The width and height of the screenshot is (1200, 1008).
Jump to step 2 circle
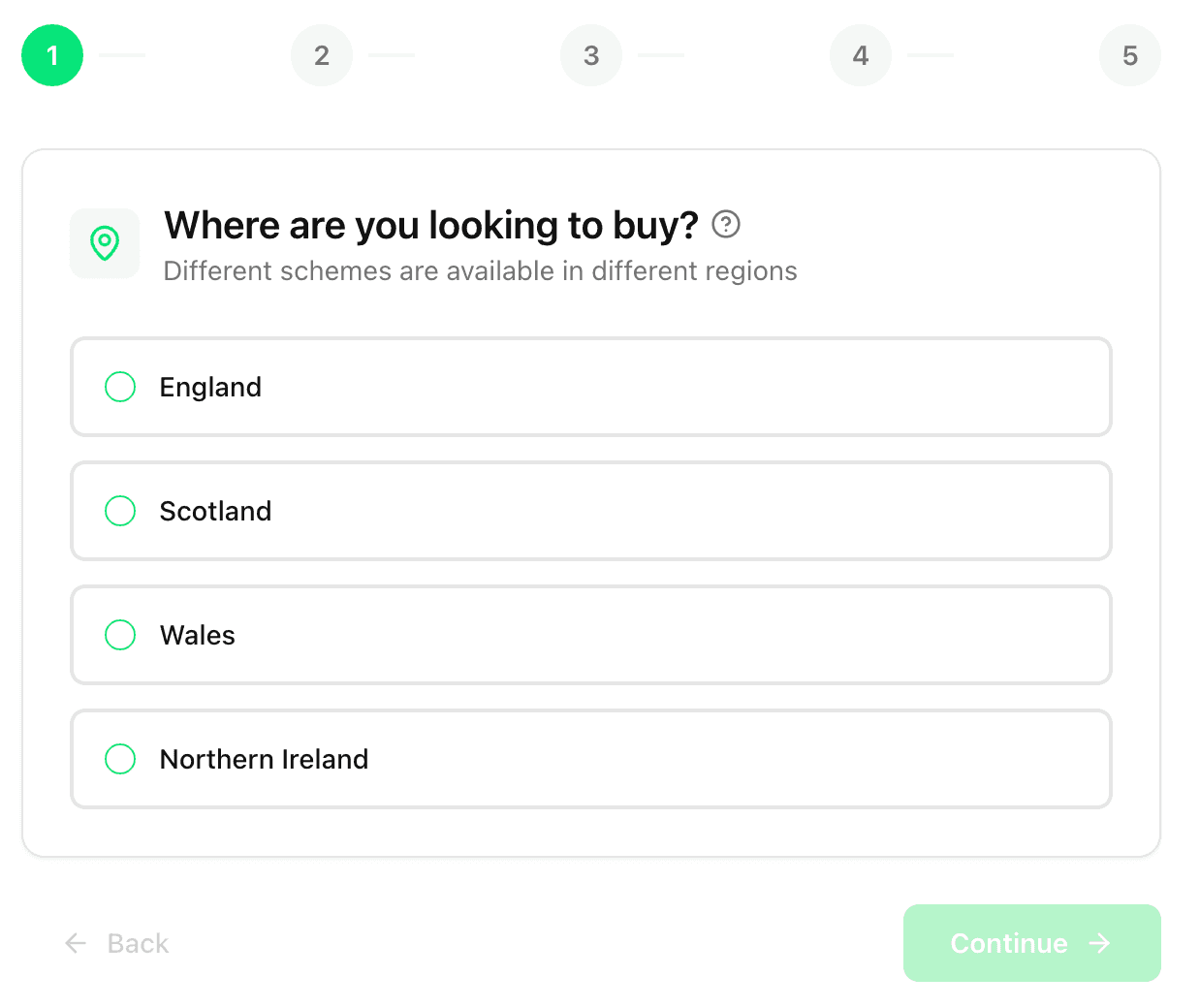coord(322,55)
